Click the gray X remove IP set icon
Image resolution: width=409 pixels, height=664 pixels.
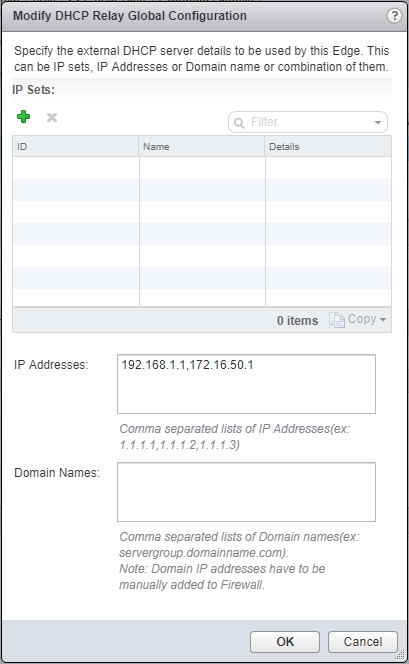(x=52, y=117)
